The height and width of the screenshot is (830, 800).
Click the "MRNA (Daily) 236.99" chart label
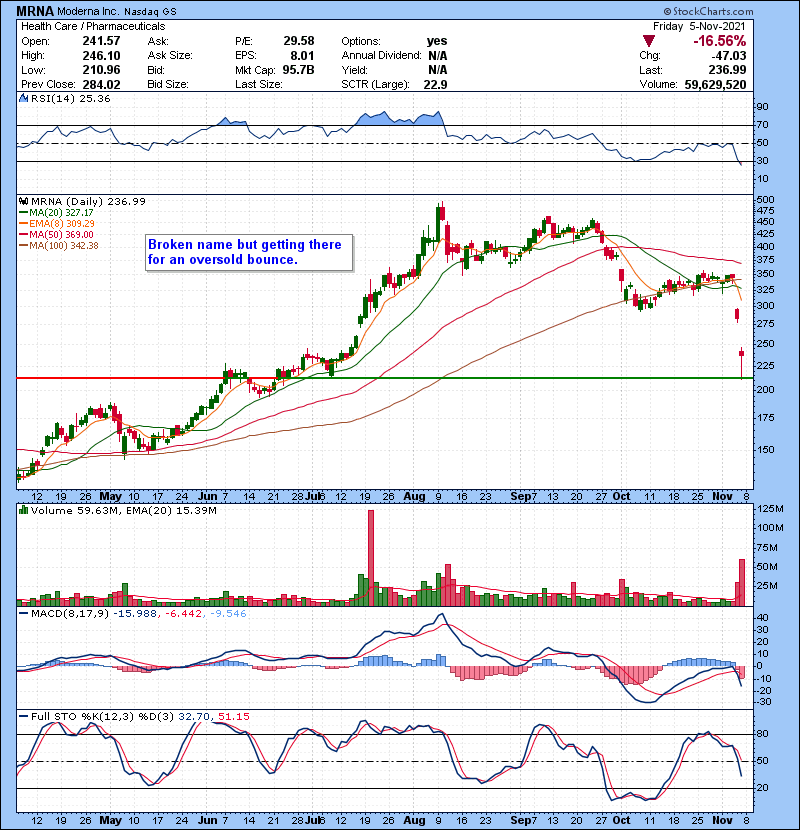click(88, 202)
